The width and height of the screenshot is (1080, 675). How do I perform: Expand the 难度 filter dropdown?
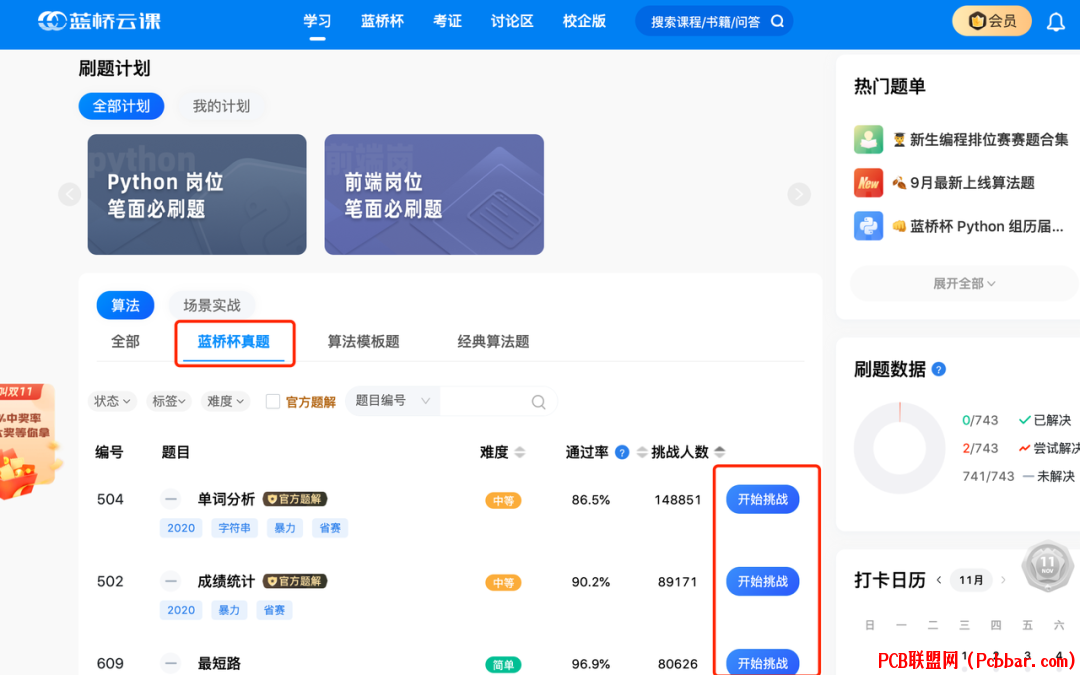coord(225,401)
